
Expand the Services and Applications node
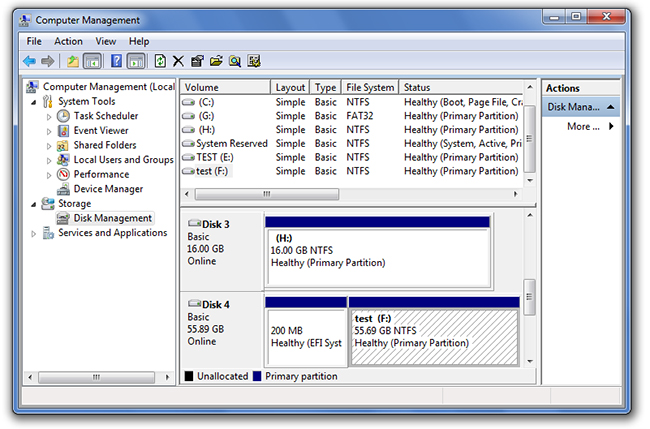(x=35, y=234)
